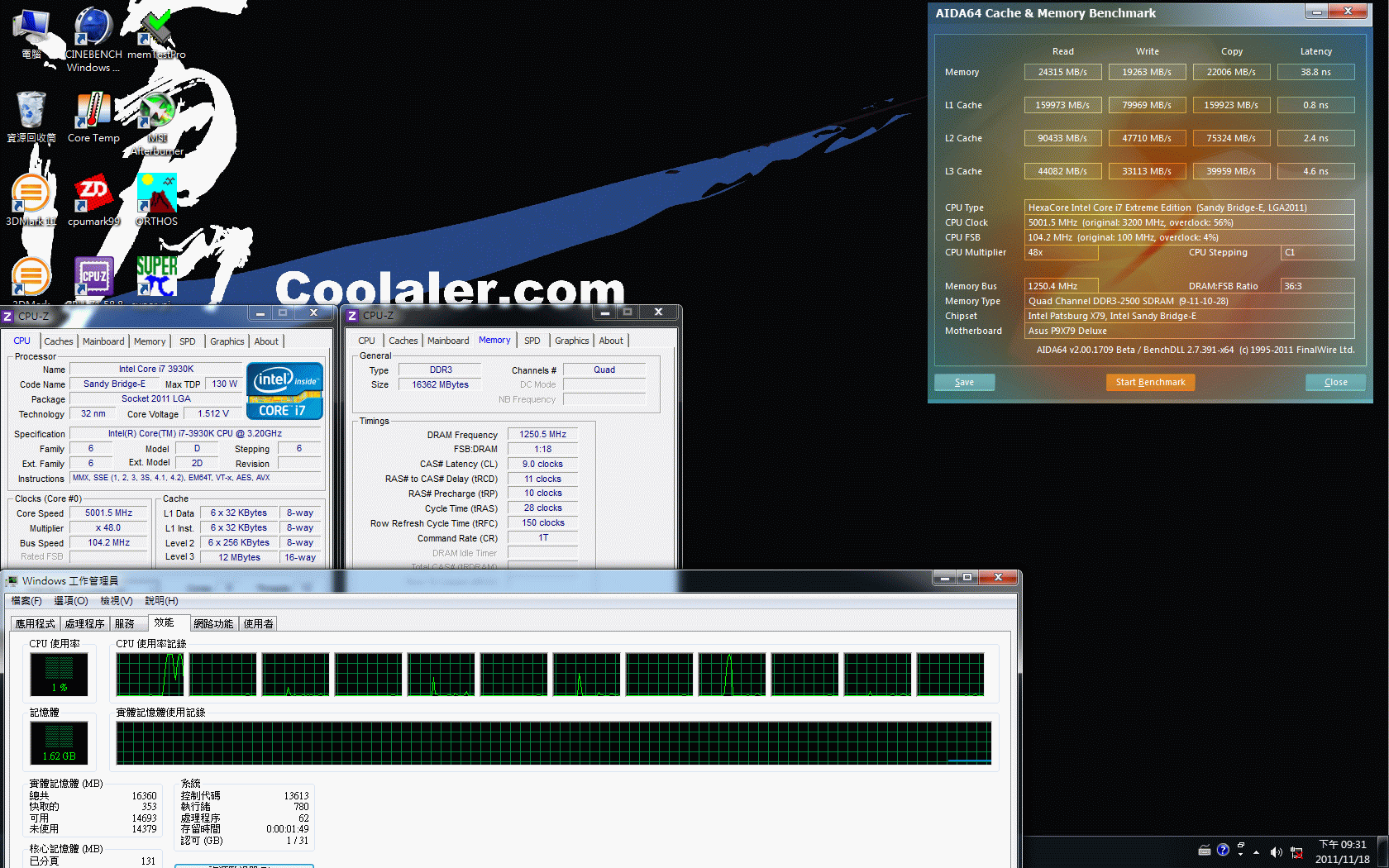Open Memory tab in CPU-Z Processor window
The width and height of the screenshot is (1389, 868).
click(150, 341)
